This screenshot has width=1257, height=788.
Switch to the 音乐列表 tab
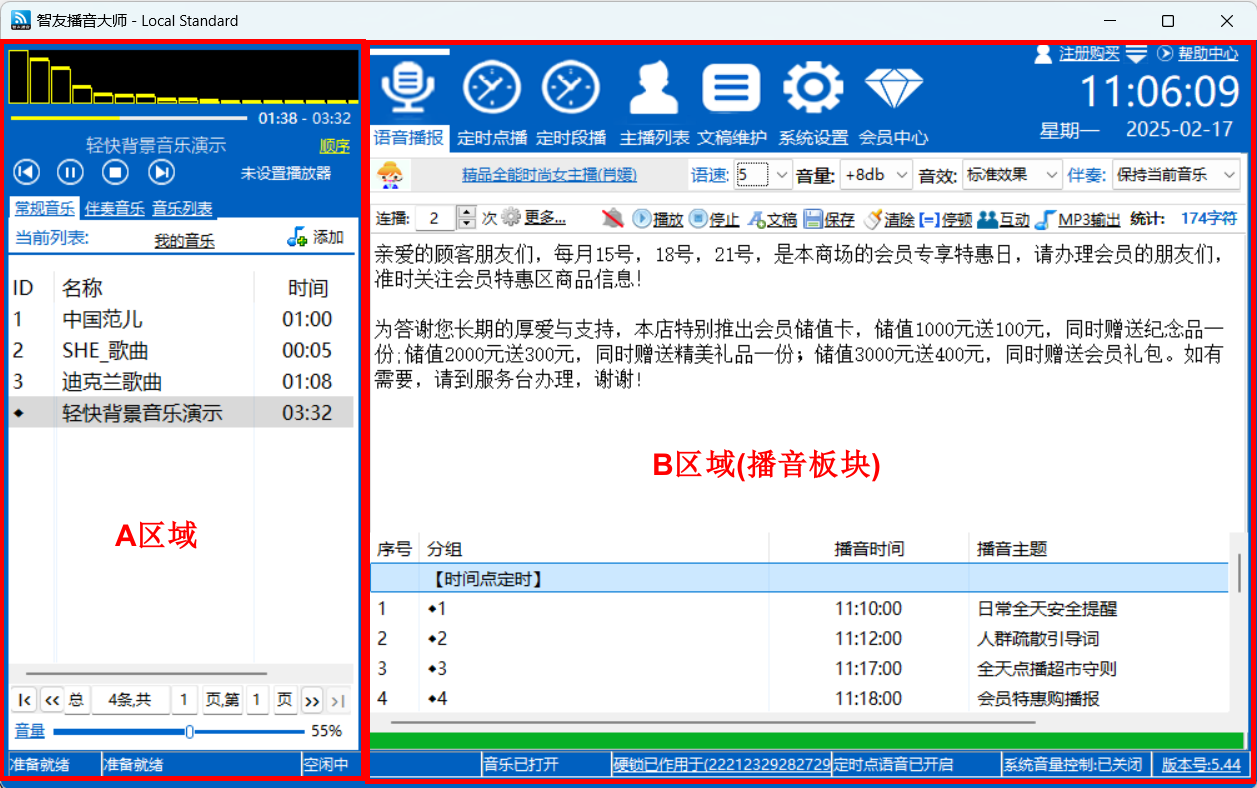pyautogui.click(x=182, y=208)
